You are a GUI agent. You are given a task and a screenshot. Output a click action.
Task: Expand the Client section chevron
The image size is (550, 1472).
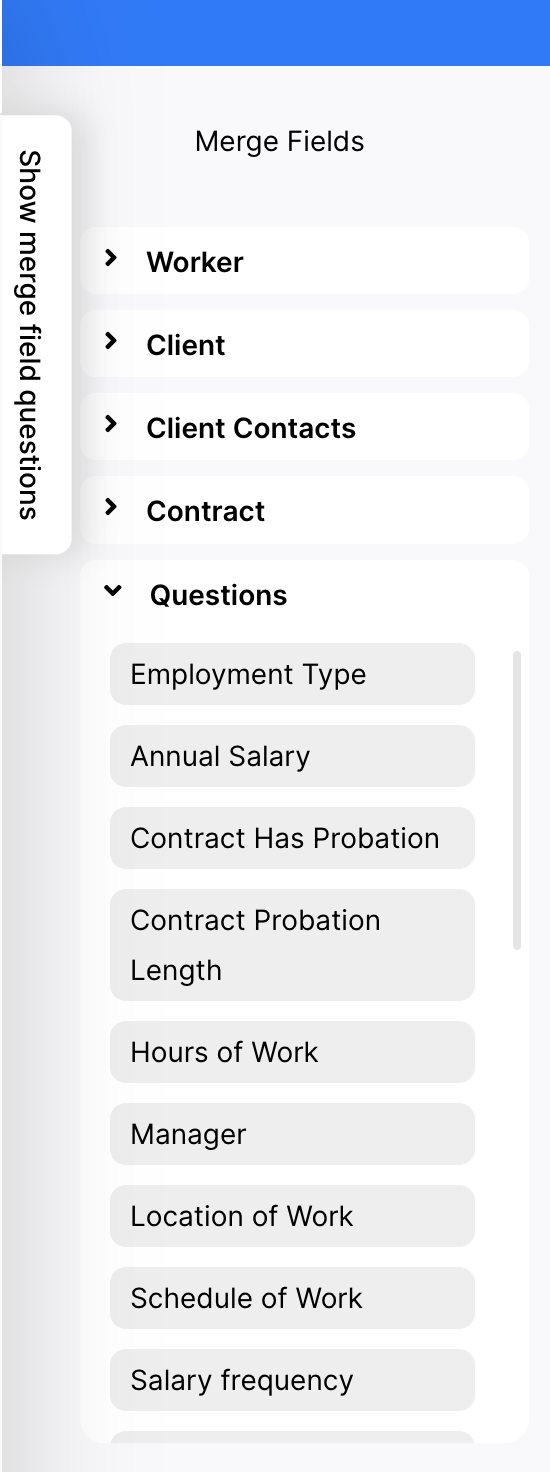pyautogui.click(x=111, y=341)
